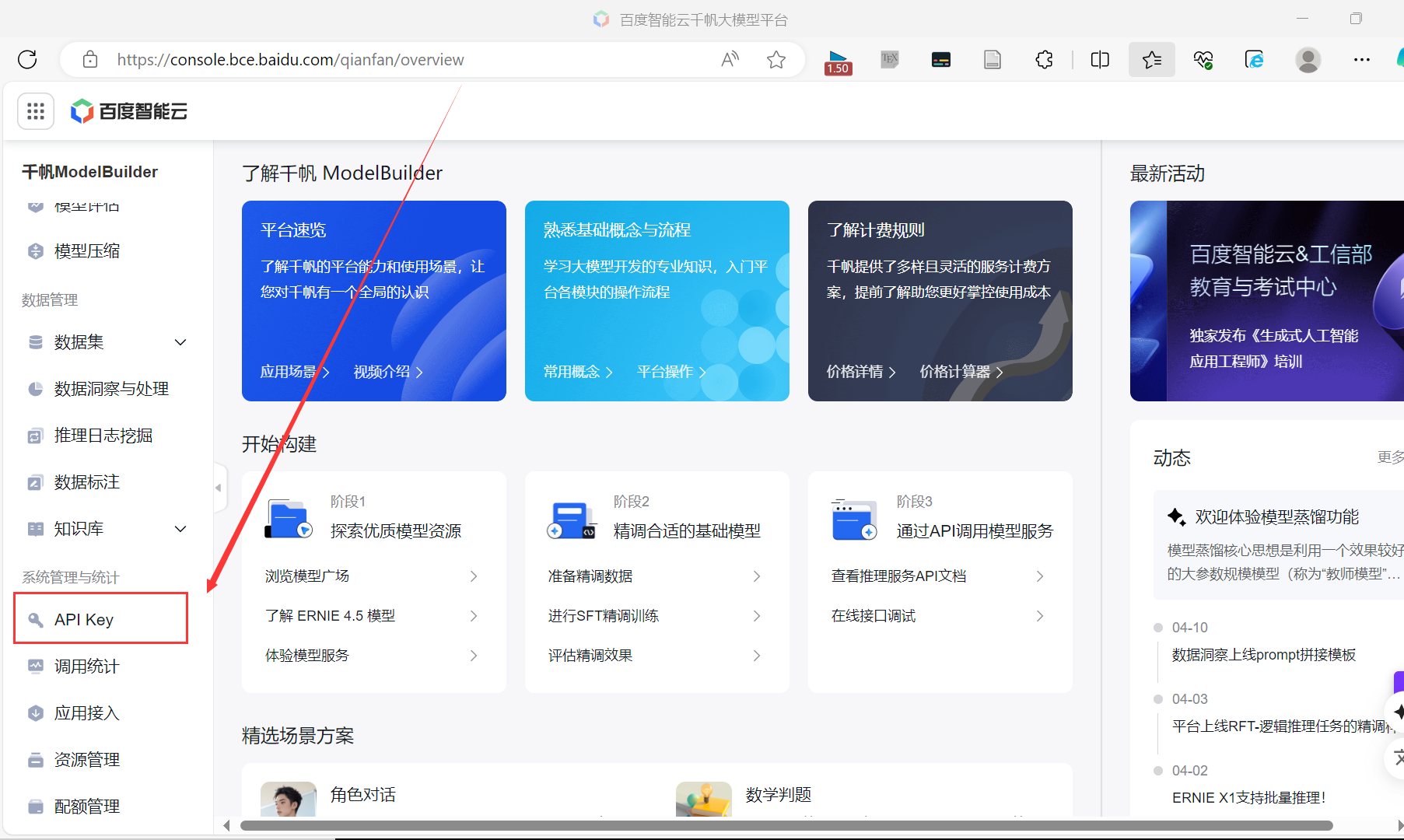Click the 数据洞察与处理 pie icon
Viewport: 1404px width, 840px height.
click(x=35, y=389)
